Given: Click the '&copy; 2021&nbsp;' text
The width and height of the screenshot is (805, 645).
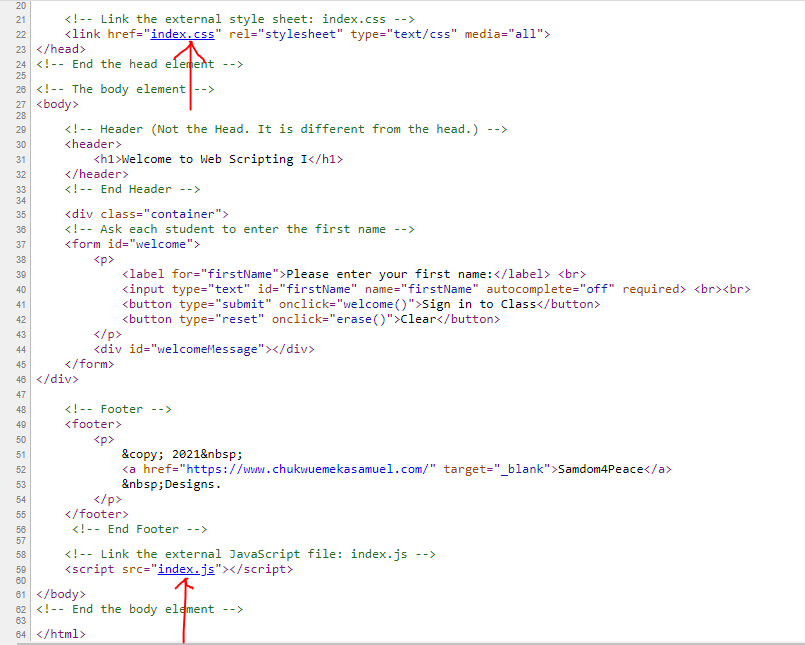Looking at the screenshot, I should coord(182,454).
